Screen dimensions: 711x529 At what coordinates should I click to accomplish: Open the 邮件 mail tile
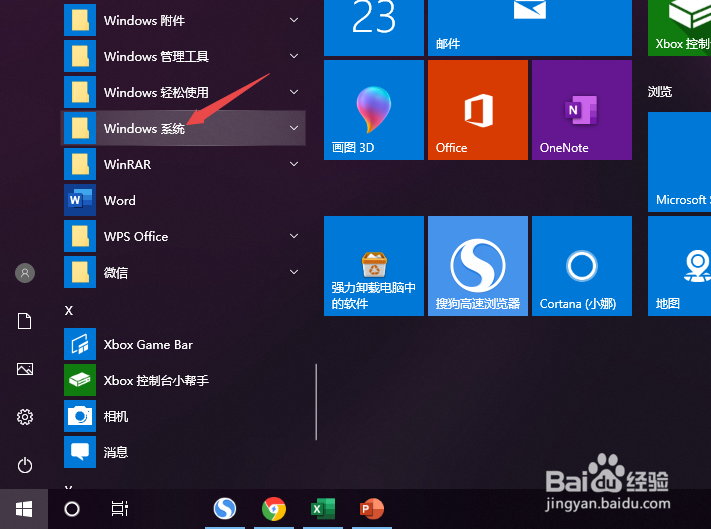pos(530,28)
